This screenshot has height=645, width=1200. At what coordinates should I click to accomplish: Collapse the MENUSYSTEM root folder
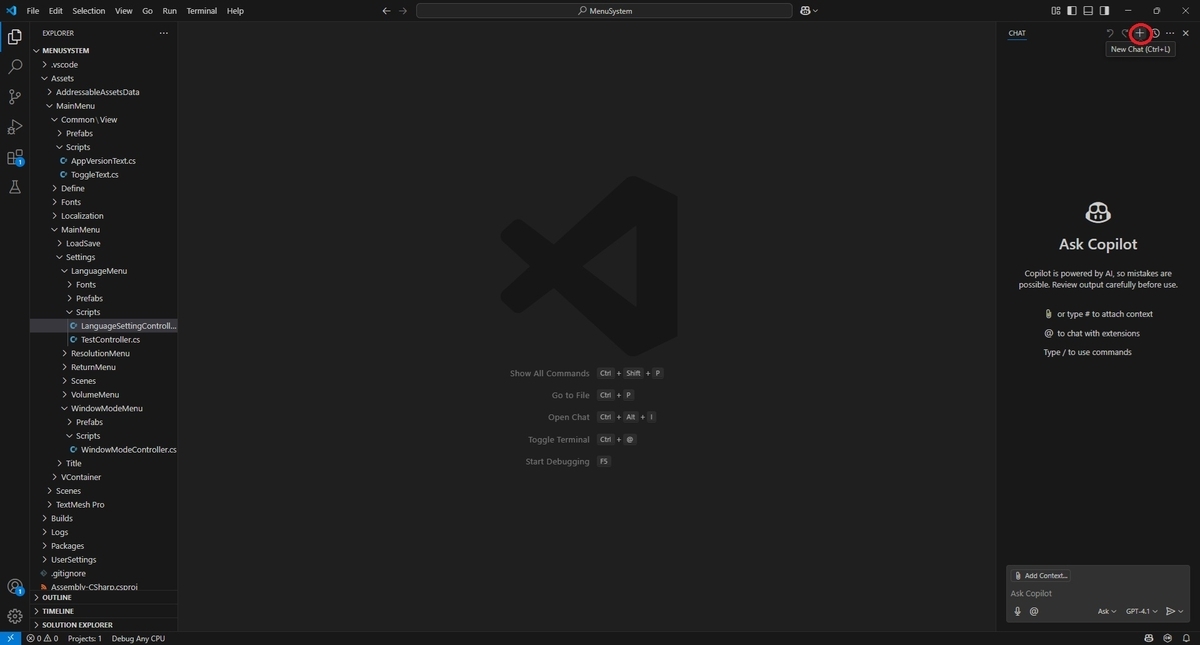pyautogui.click(x=104, y=50)
